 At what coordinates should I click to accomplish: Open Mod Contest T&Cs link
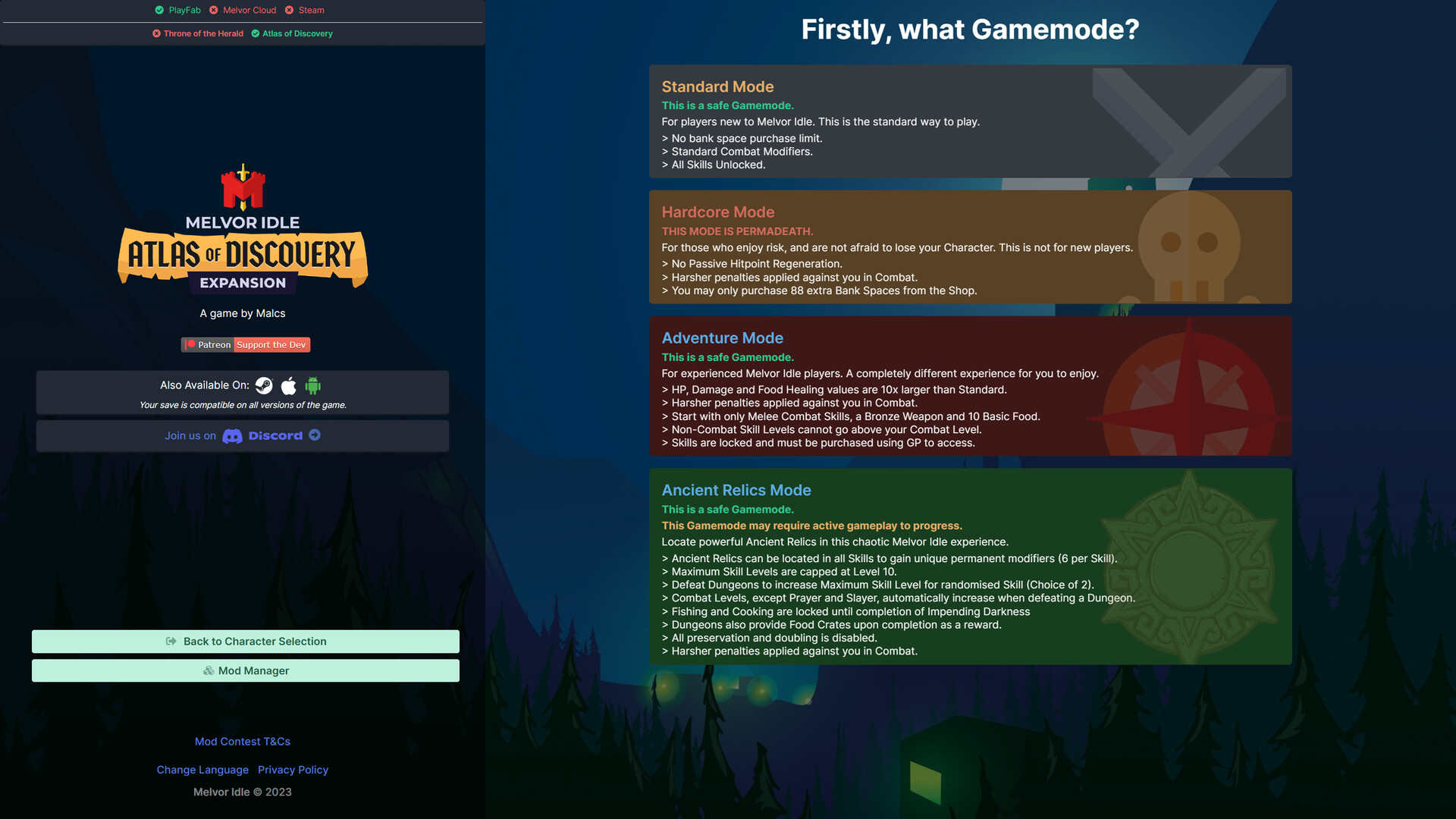[242, 741]
